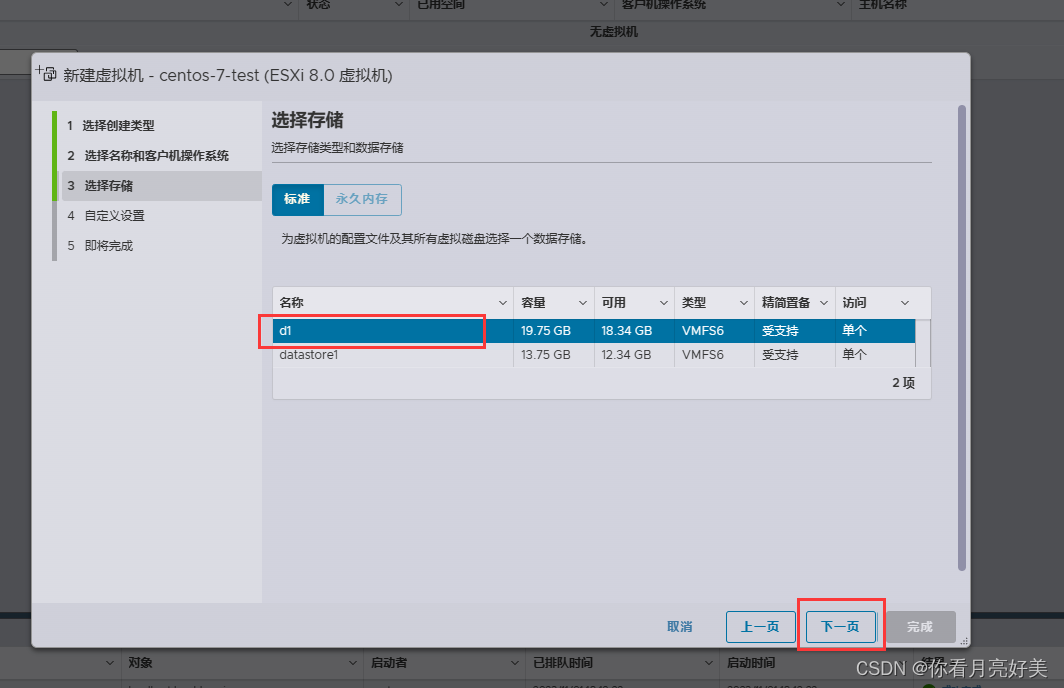
Task: Open the 名称 column dropdown arrow
Action: 503,303
